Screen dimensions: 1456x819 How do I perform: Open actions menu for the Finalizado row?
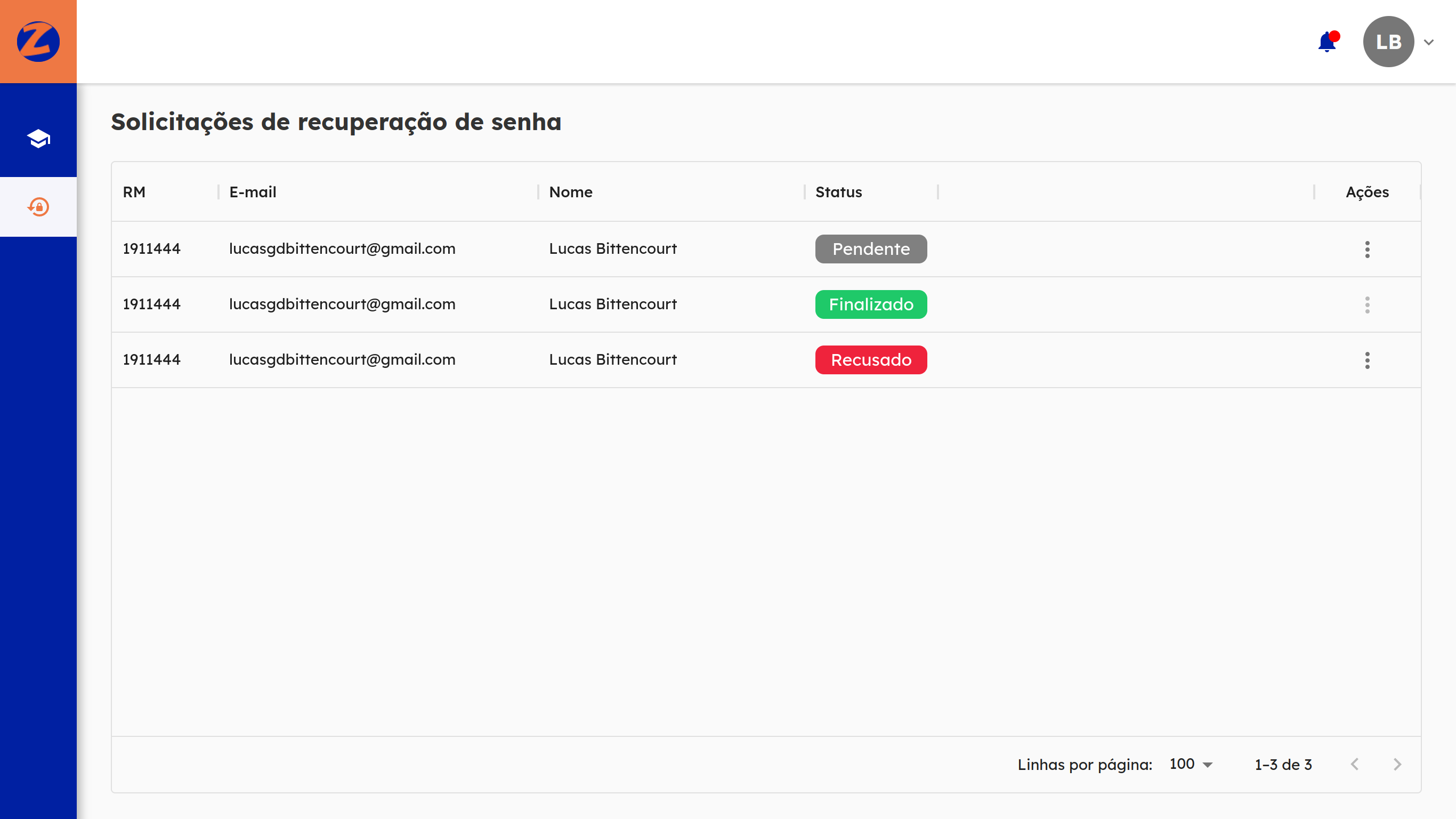point(1366,304)
